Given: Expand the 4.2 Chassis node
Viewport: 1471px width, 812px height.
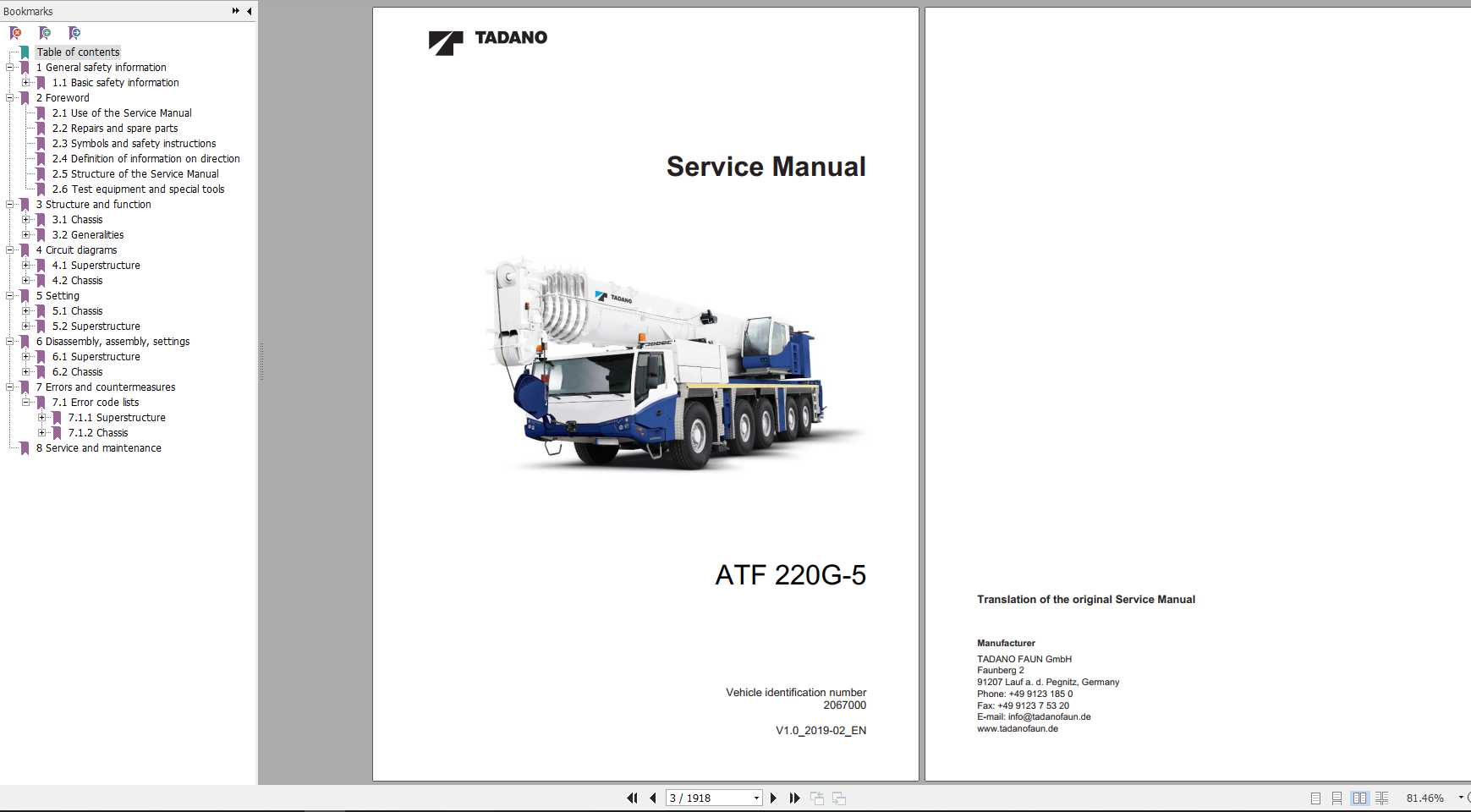Looking at the screenshot, I should [26, 281].
